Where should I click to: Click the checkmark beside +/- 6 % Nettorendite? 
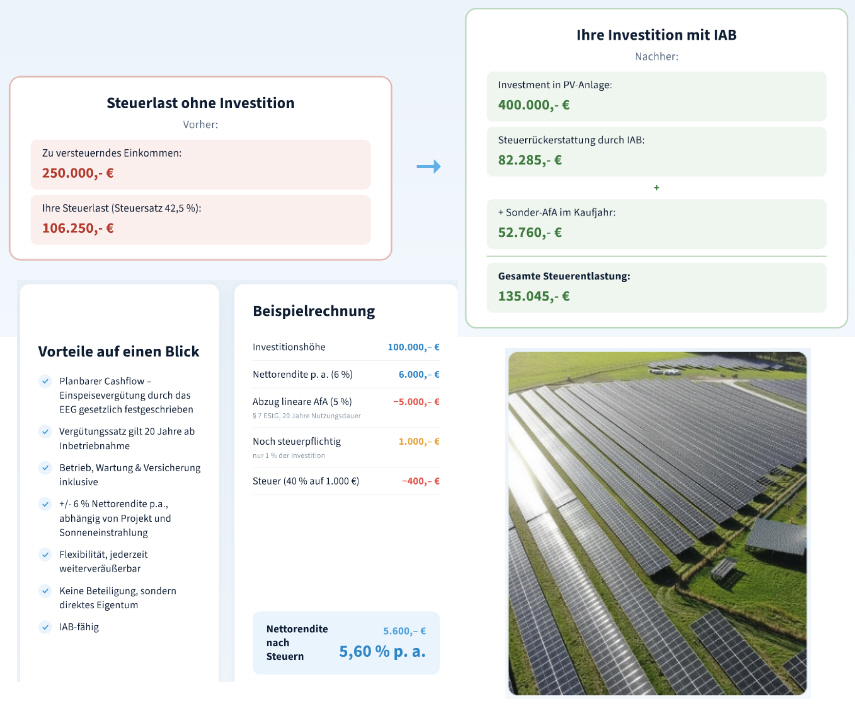pos(45,504)
